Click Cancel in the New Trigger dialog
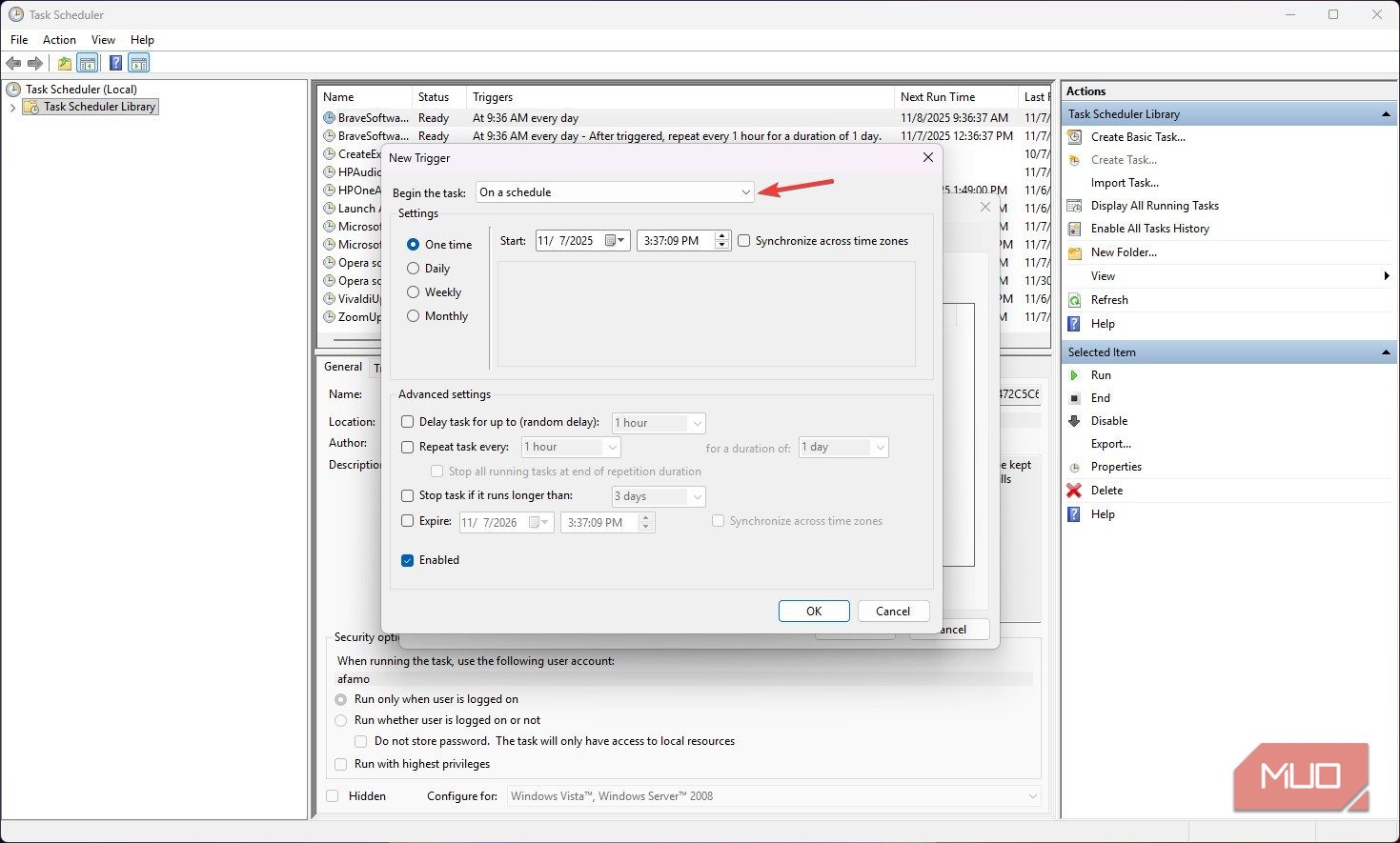1400x843 pixels. [893, 612]
